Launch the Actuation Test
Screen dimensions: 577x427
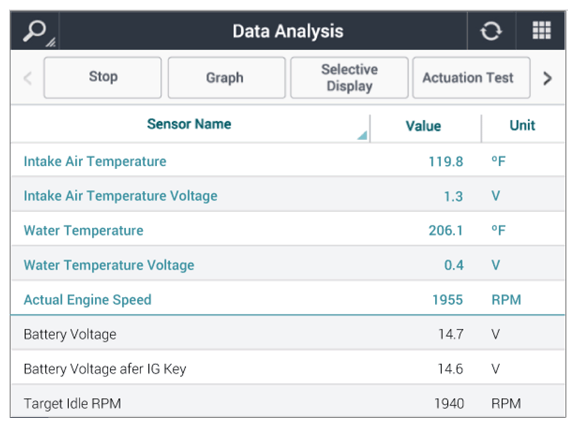[471, 77]
